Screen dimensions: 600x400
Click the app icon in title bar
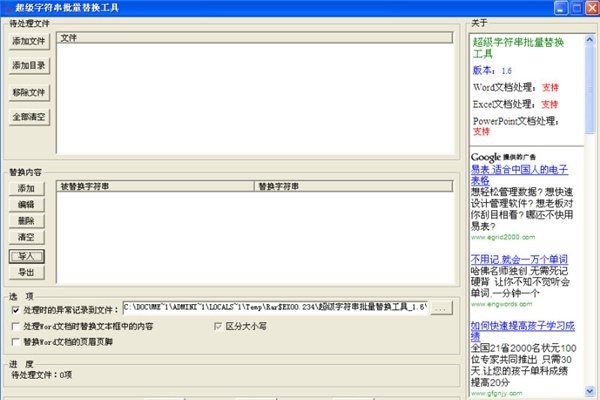7,8
